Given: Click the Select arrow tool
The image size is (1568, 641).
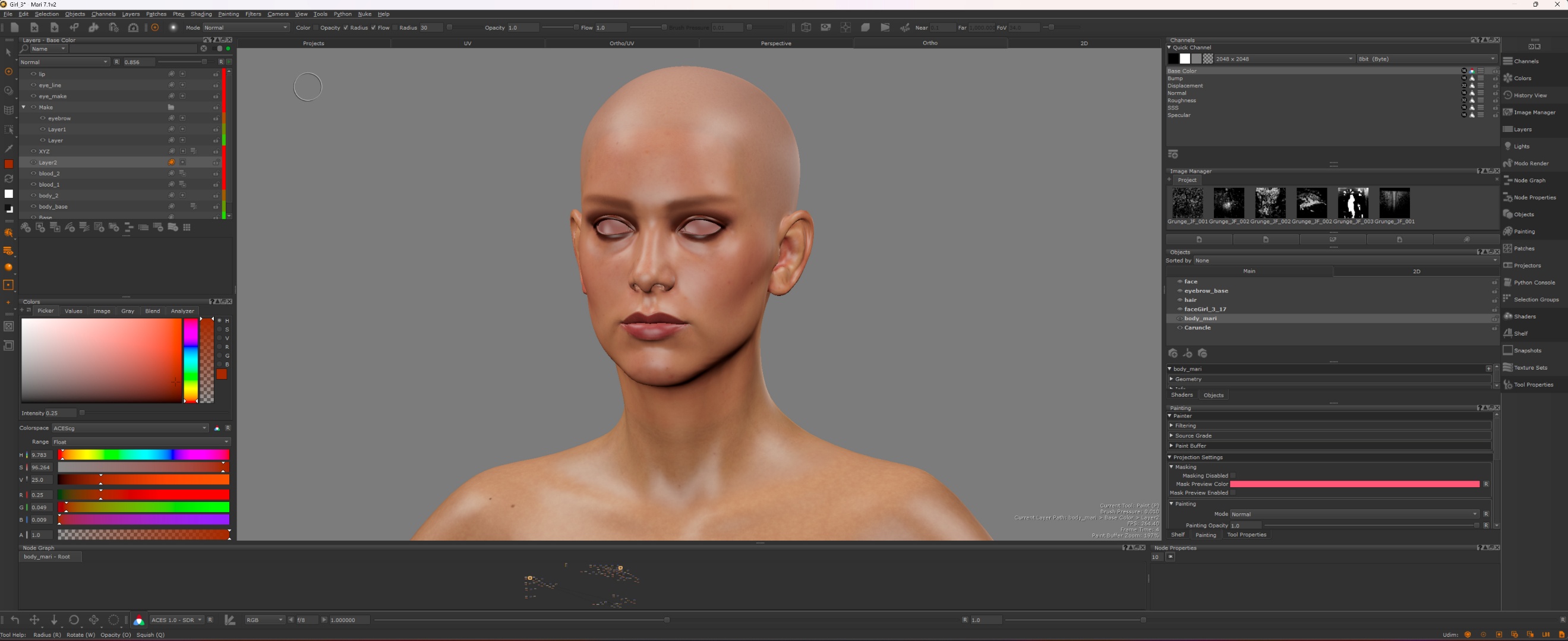Looking at the screenshot, I should pos(8,53).
